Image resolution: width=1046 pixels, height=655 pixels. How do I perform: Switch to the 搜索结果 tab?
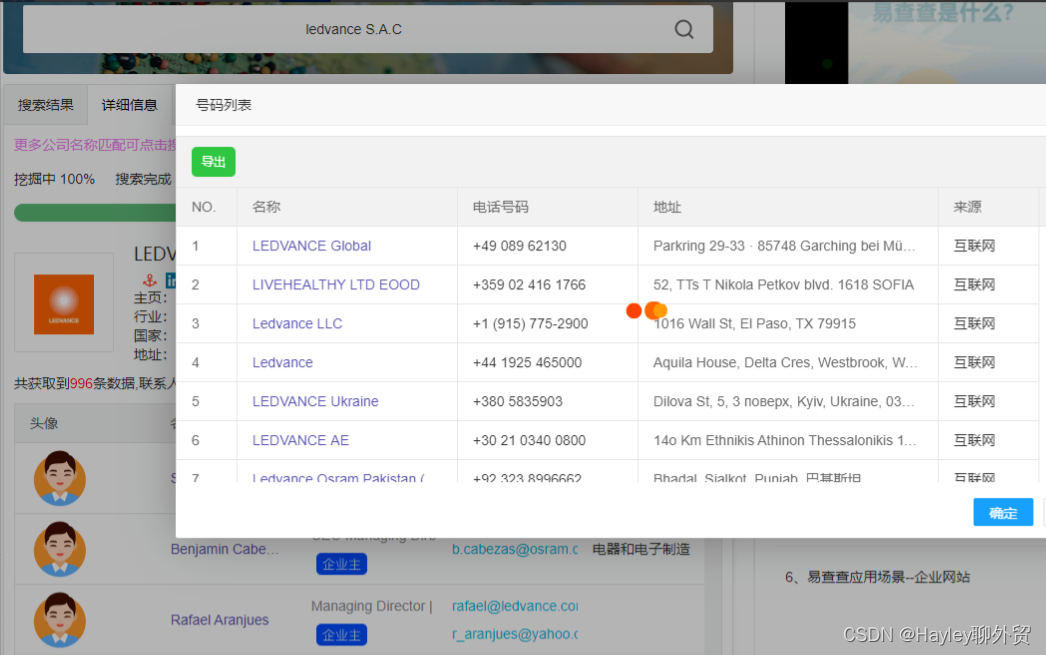(45, 105)
